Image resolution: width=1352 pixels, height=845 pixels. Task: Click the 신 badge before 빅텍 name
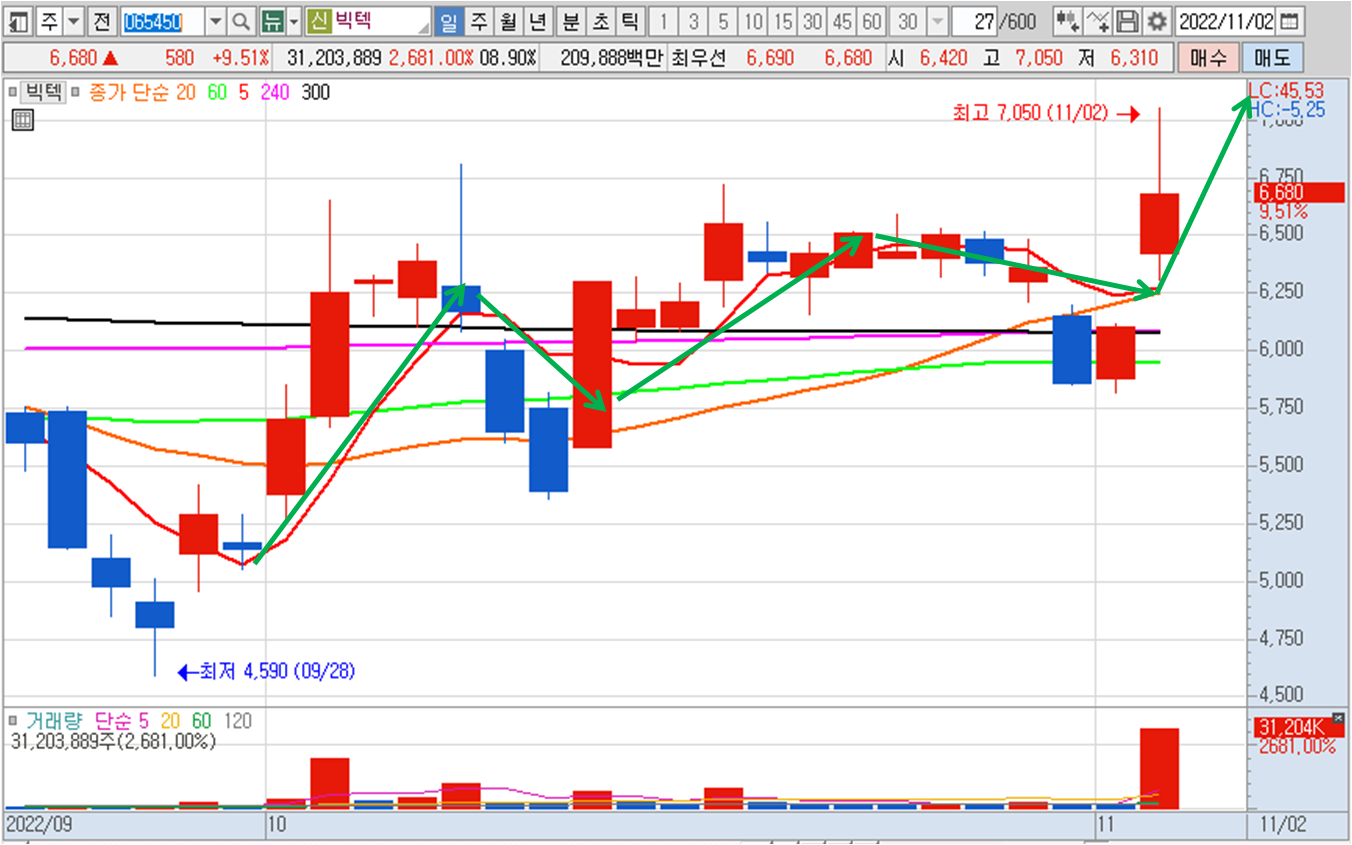(x=319, y=21)
